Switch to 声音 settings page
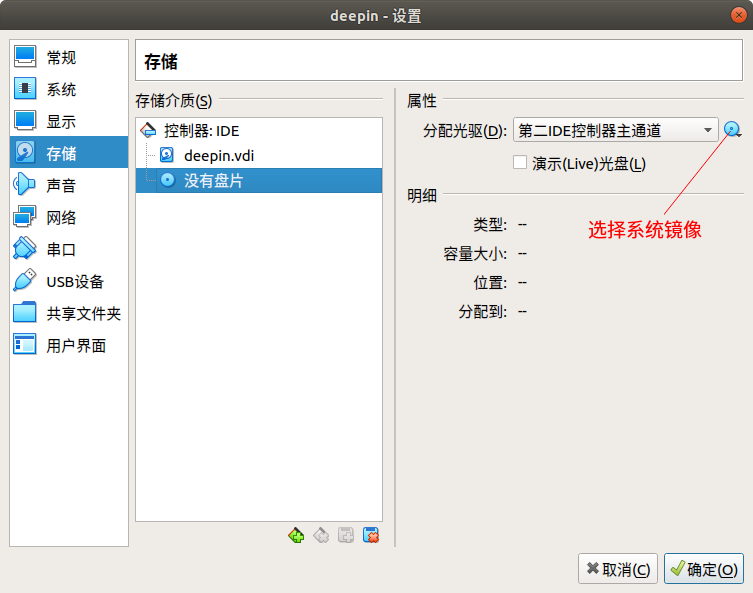 (69, 185)
